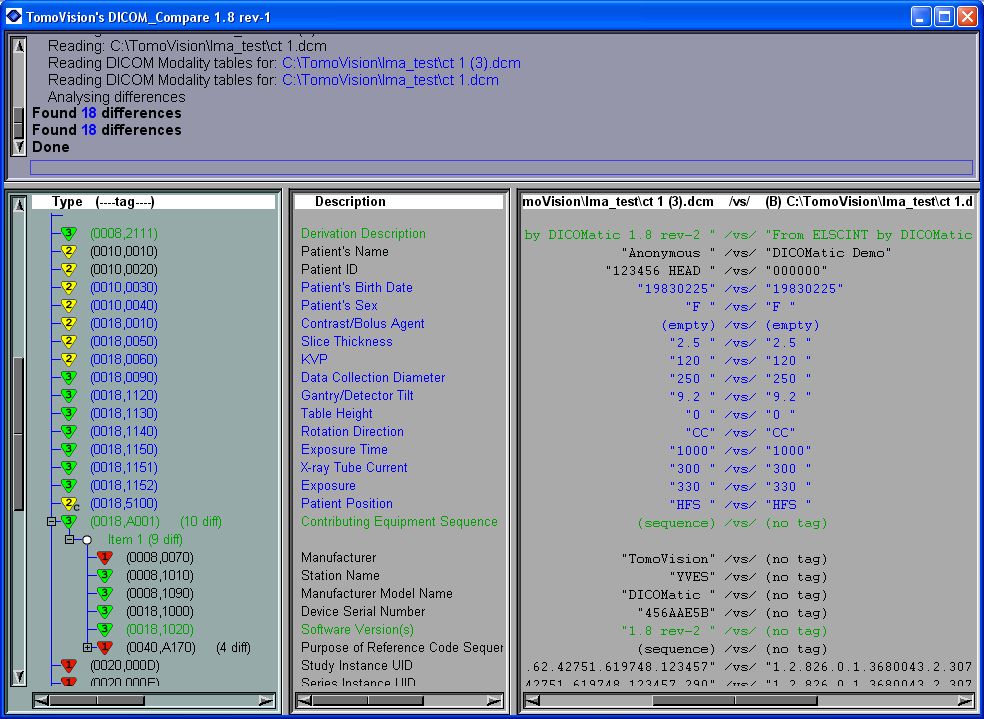Click the Description column header
984x719 pixels.
(x=399, y=201)
